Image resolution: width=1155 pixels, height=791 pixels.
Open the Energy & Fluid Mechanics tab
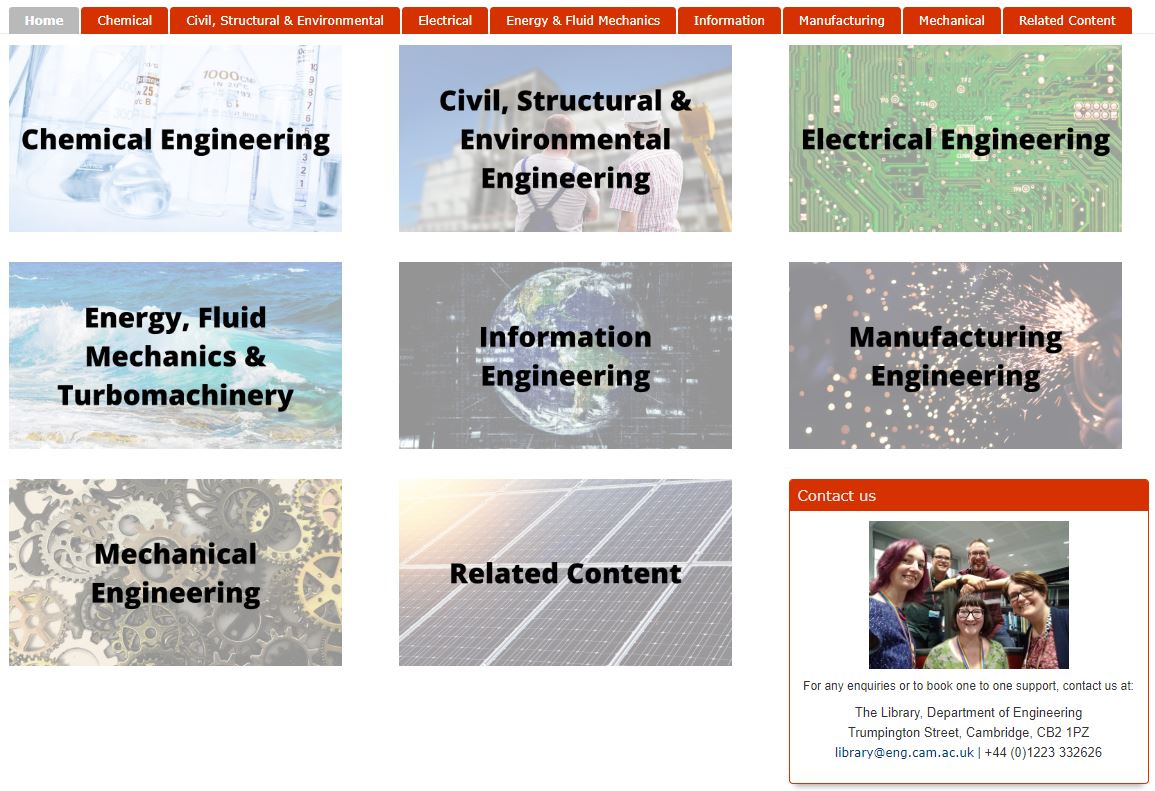coord(582,19)
